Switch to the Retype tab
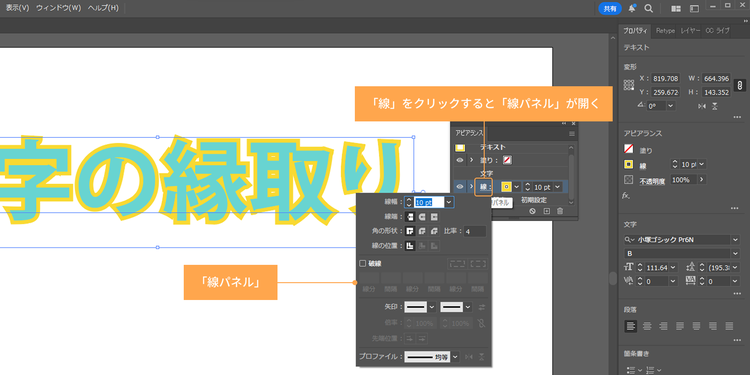 pyautogui.click(x=665, y=31)
